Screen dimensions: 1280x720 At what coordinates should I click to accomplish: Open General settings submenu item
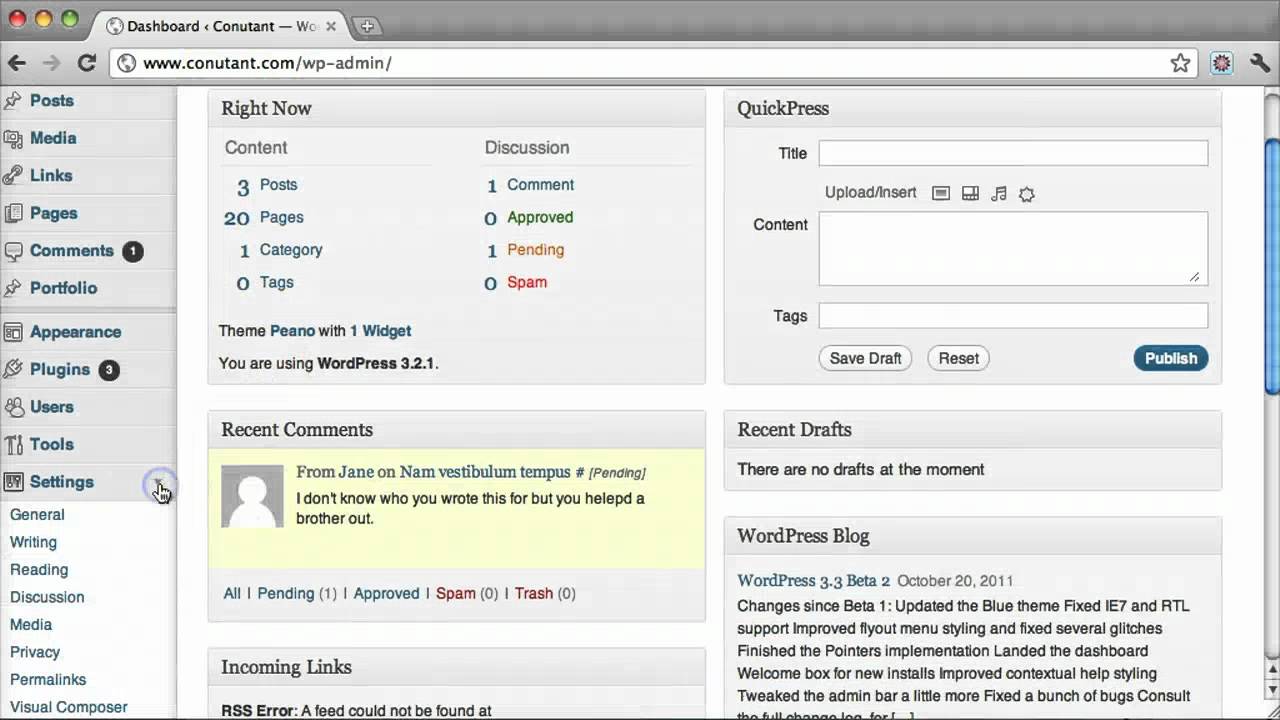(37, 514)
